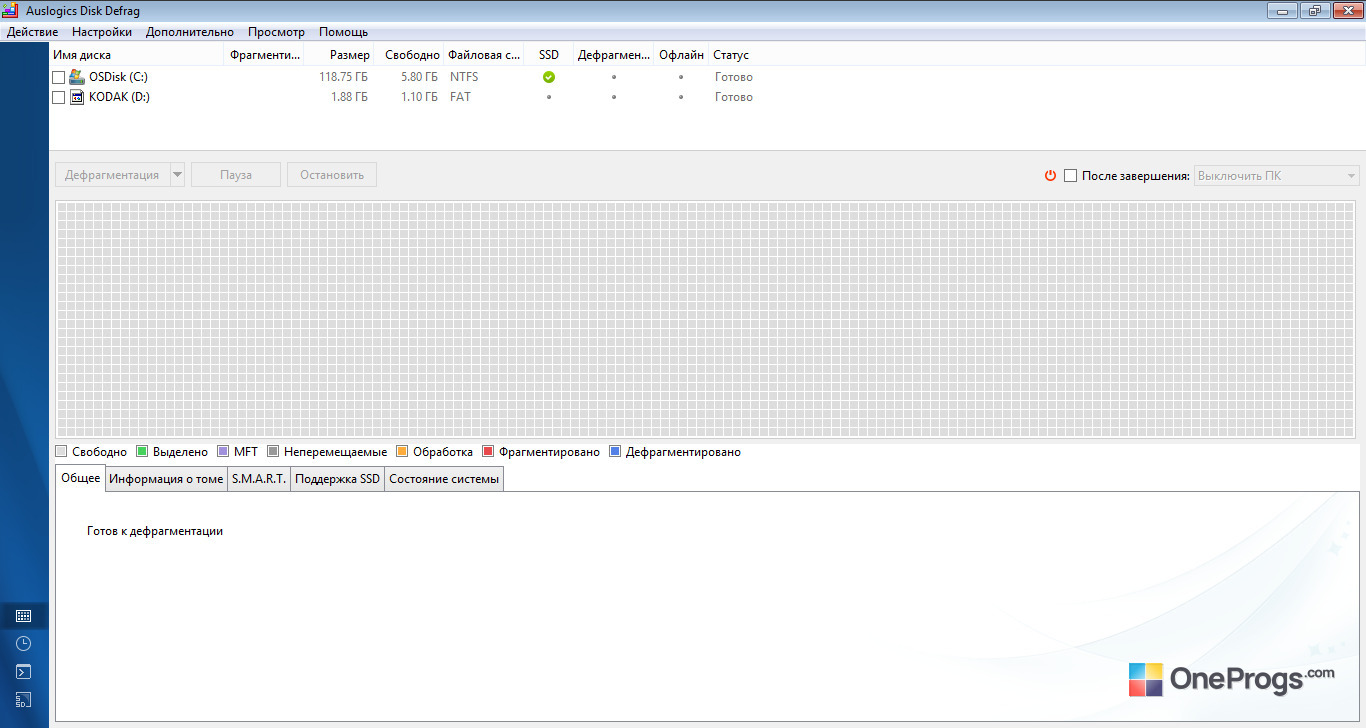1366x728 pixels.
Task: Click the SSD column header
Action: [x=549, y=55]
